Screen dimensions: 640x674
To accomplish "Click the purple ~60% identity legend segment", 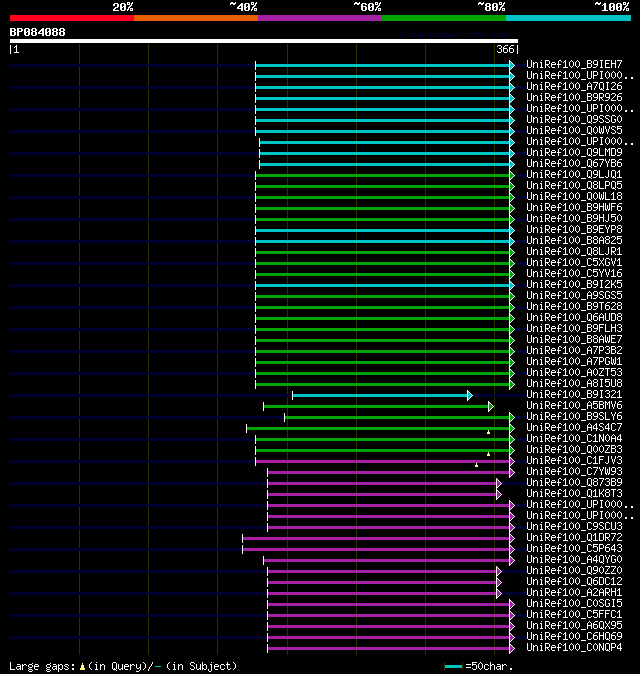I will point(320,18).
